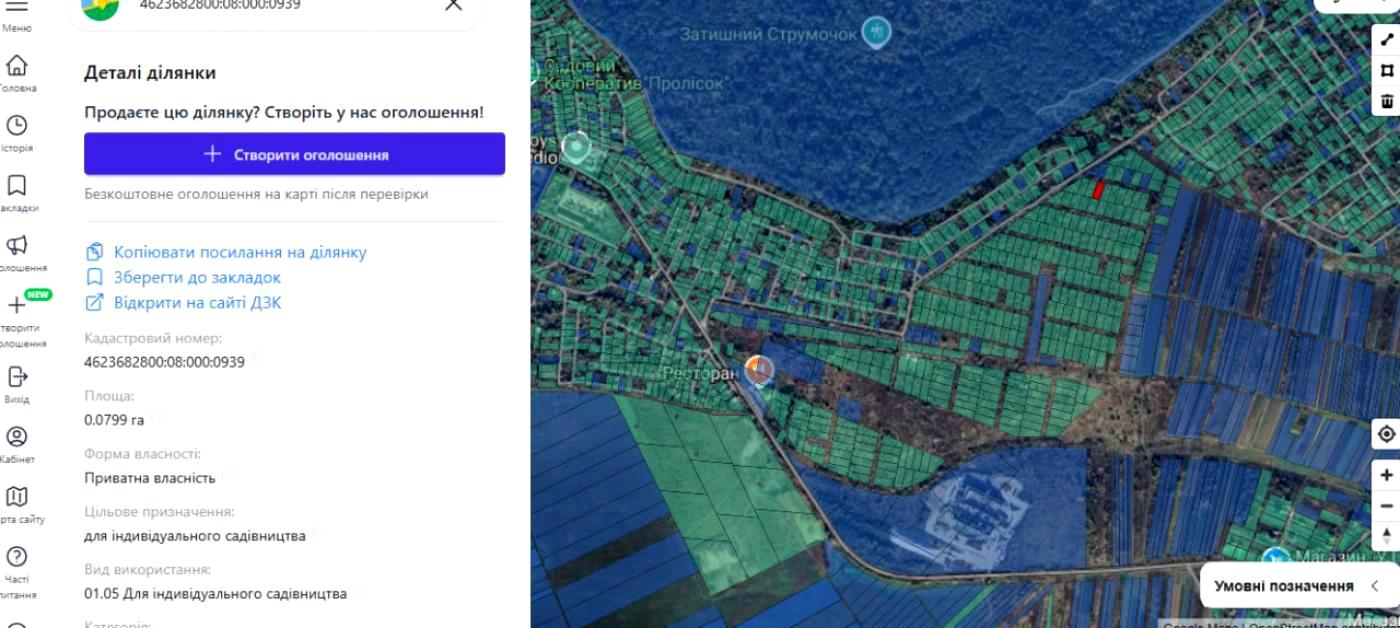
Task: Center map on my location
Action: click(x=1386, y=434)
